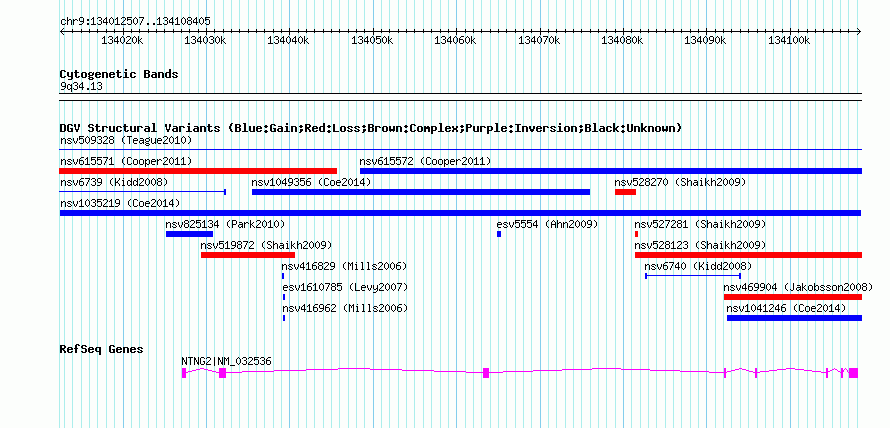Select the nsv528270 red loss bar

[625, 192]
